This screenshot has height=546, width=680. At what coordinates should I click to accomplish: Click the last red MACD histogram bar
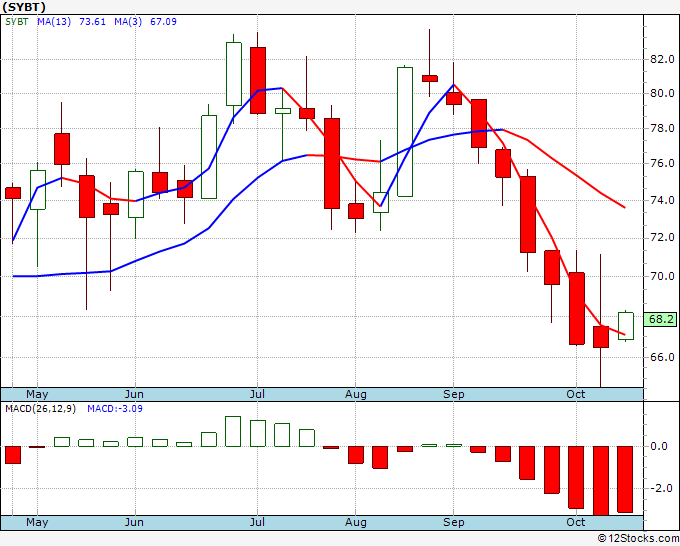625,479
